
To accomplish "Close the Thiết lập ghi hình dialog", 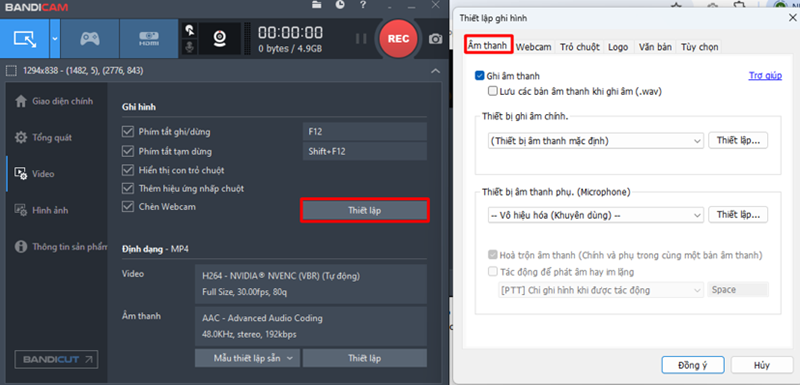I will click(x=793, y=18).
